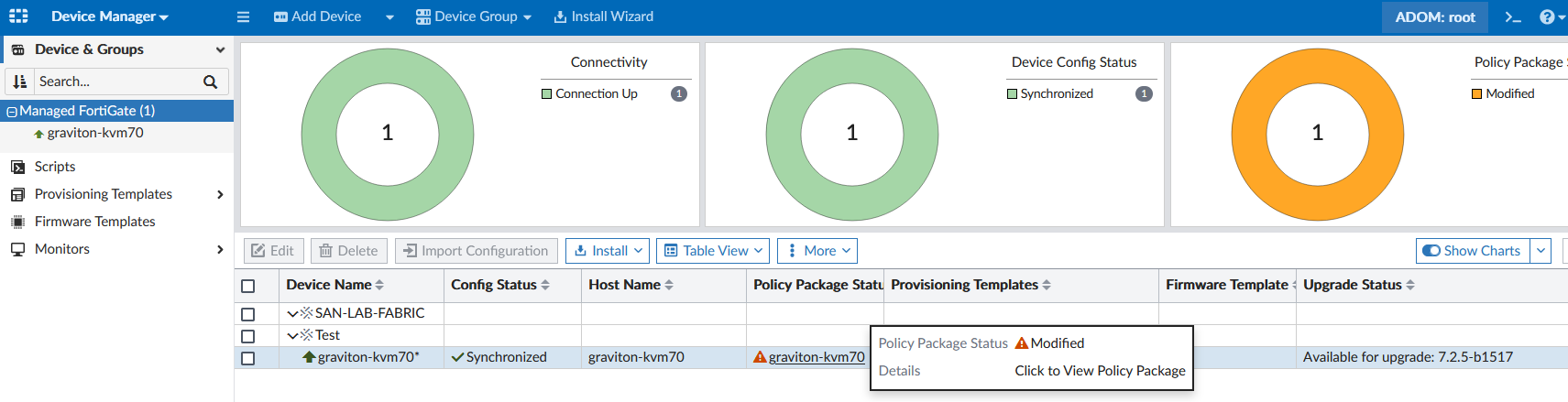Open the Install dropdown button
1568x402 pixels.
(608, 251)
